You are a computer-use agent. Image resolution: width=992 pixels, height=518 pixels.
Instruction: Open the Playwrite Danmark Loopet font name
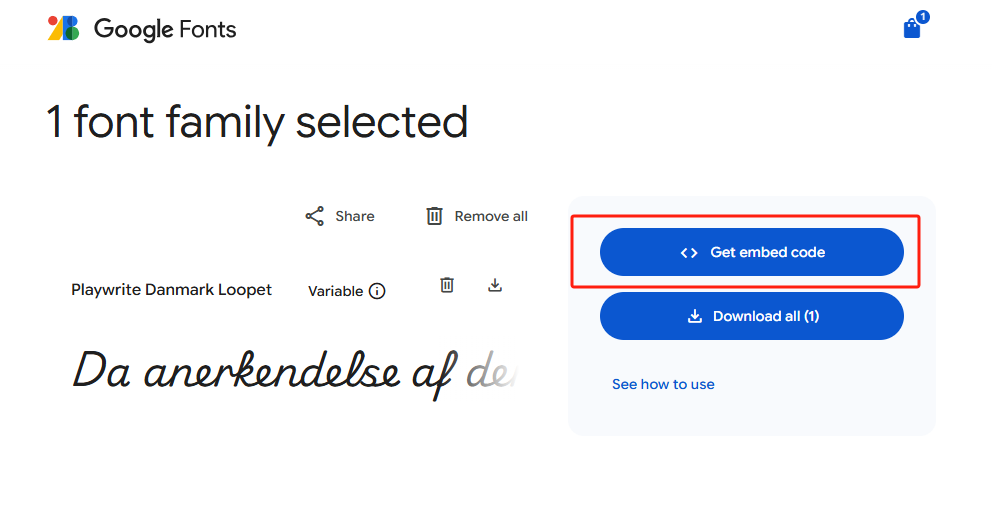coord(171,290)
